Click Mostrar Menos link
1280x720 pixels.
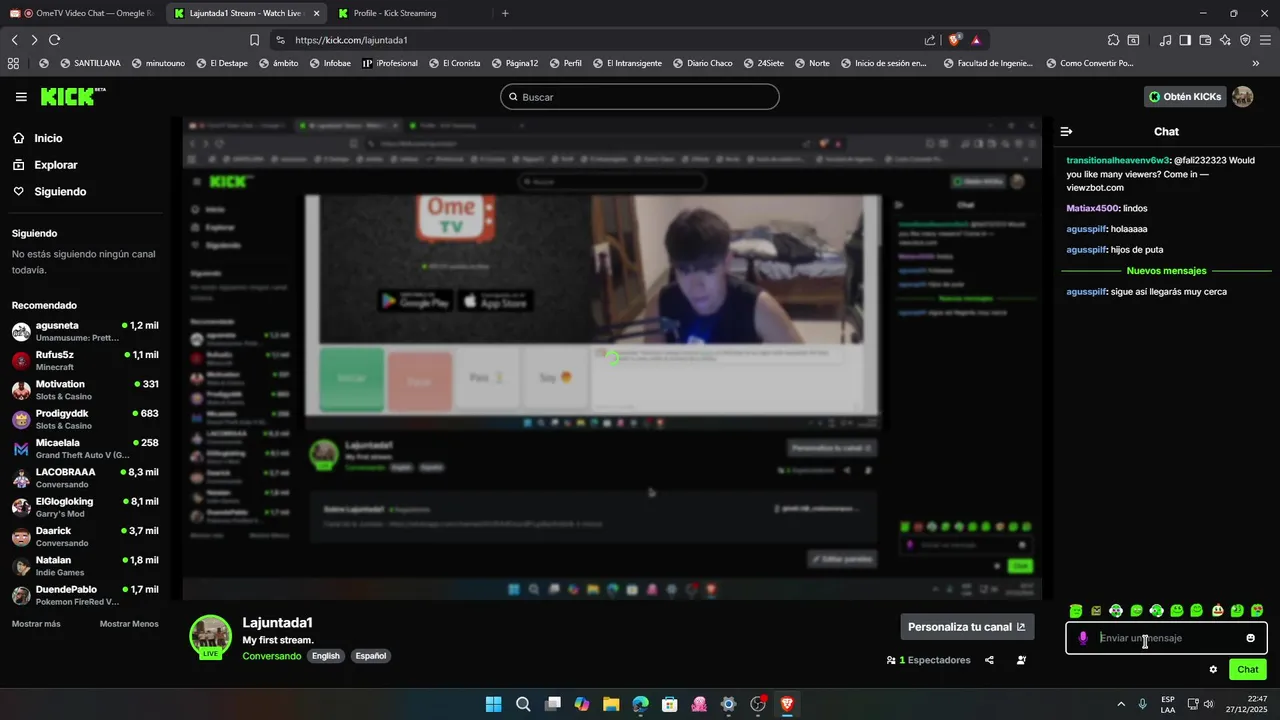[129, 624]
